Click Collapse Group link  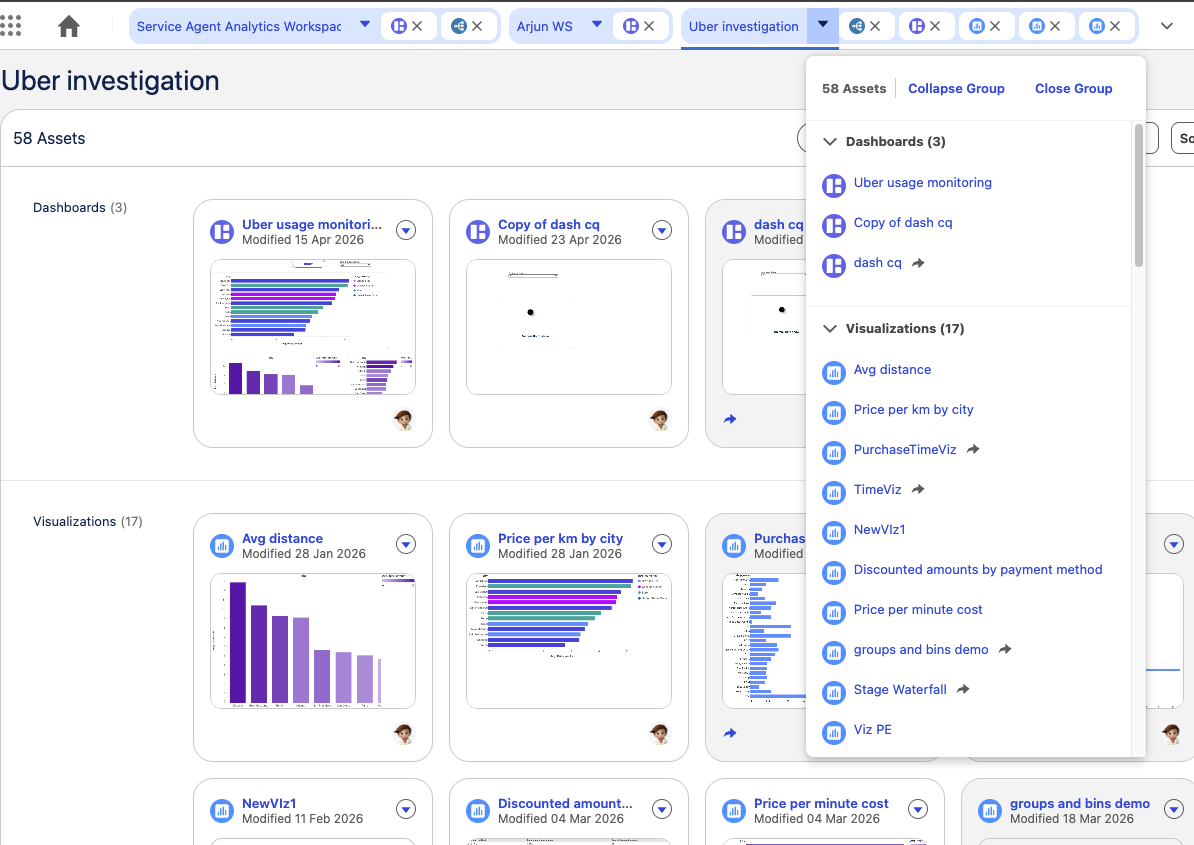tap(956, 88)
